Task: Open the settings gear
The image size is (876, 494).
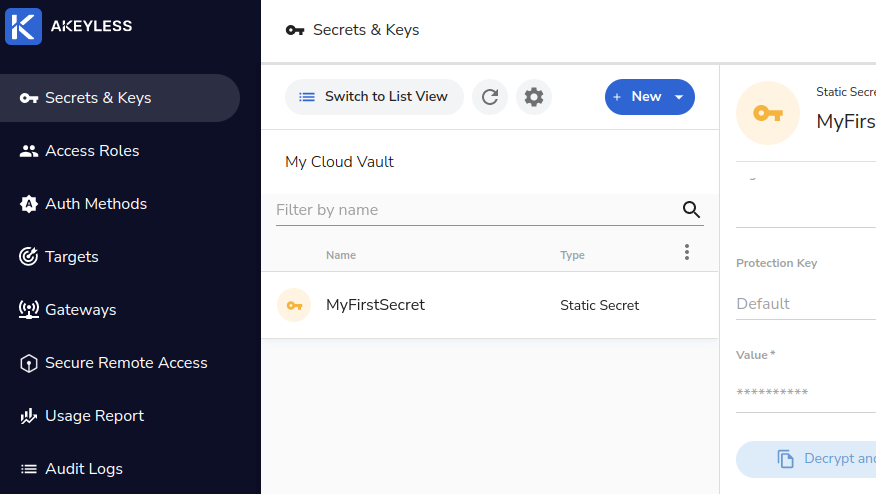Action: click(x=534, y=97)
